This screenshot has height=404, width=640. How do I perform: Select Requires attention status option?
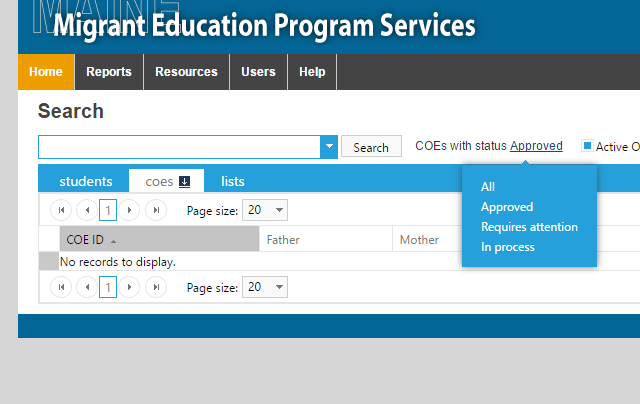coord(529,227)
